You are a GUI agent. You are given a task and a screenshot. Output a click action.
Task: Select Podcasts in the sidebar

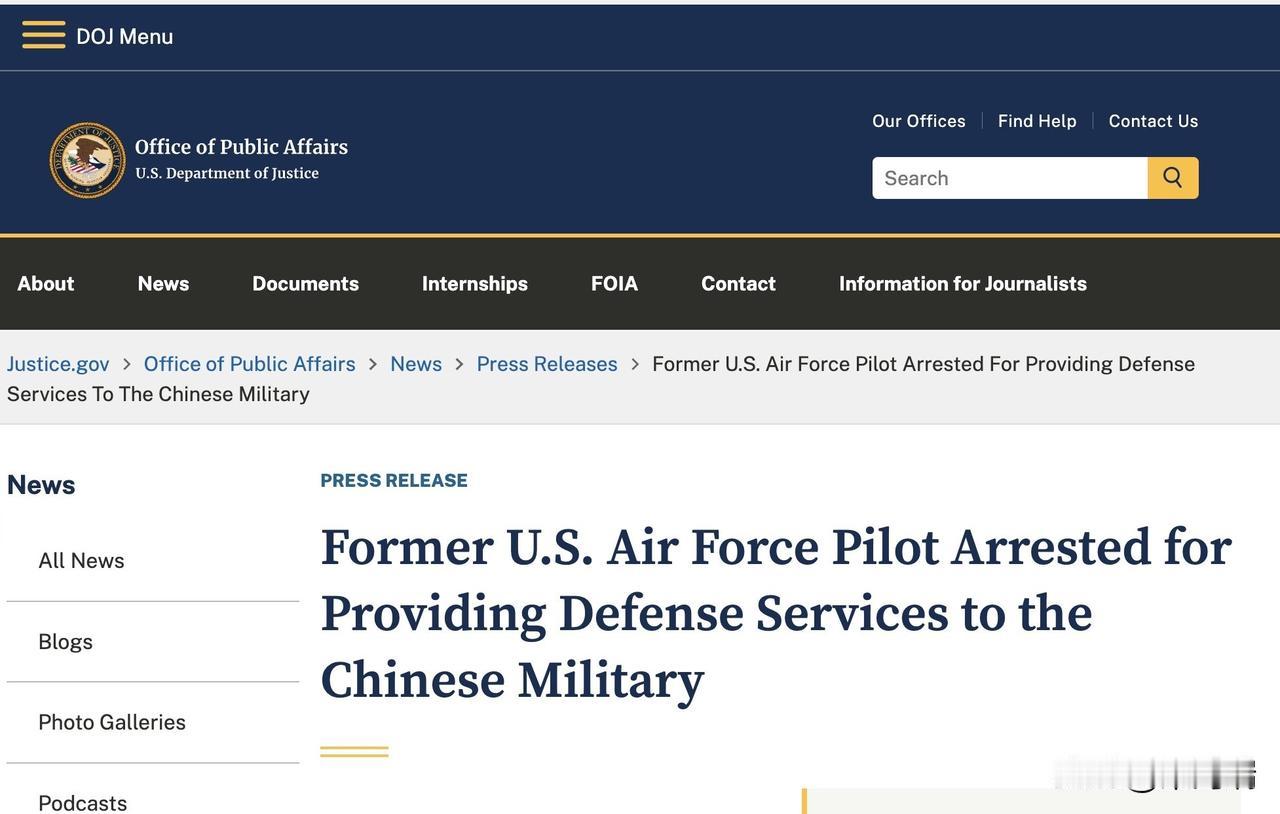(x=82, y=803)
